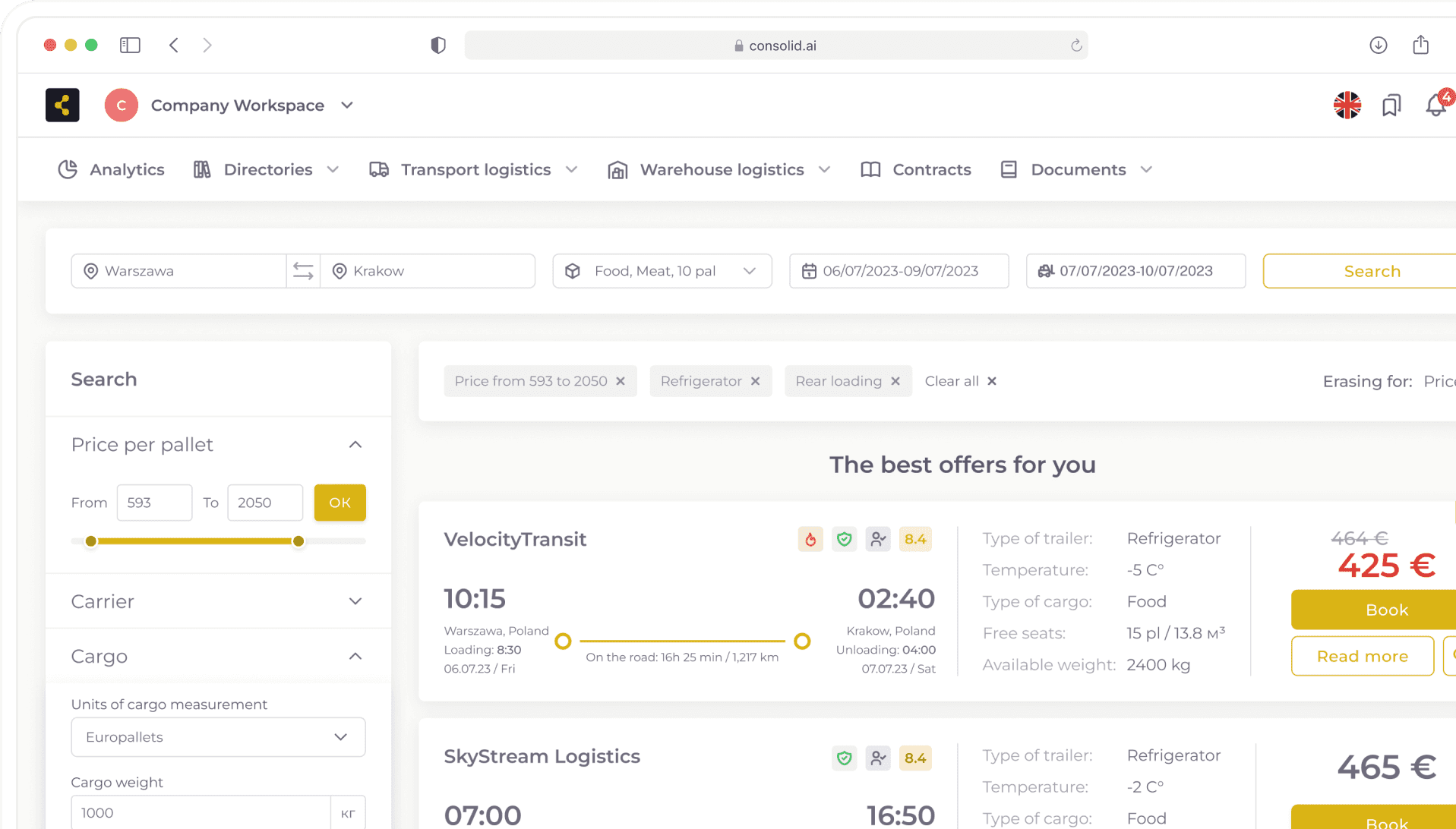Expand the Carrier filter section
Image resolution: width=1456 pixels, height=829 pixels.
[x=355, y=600]
